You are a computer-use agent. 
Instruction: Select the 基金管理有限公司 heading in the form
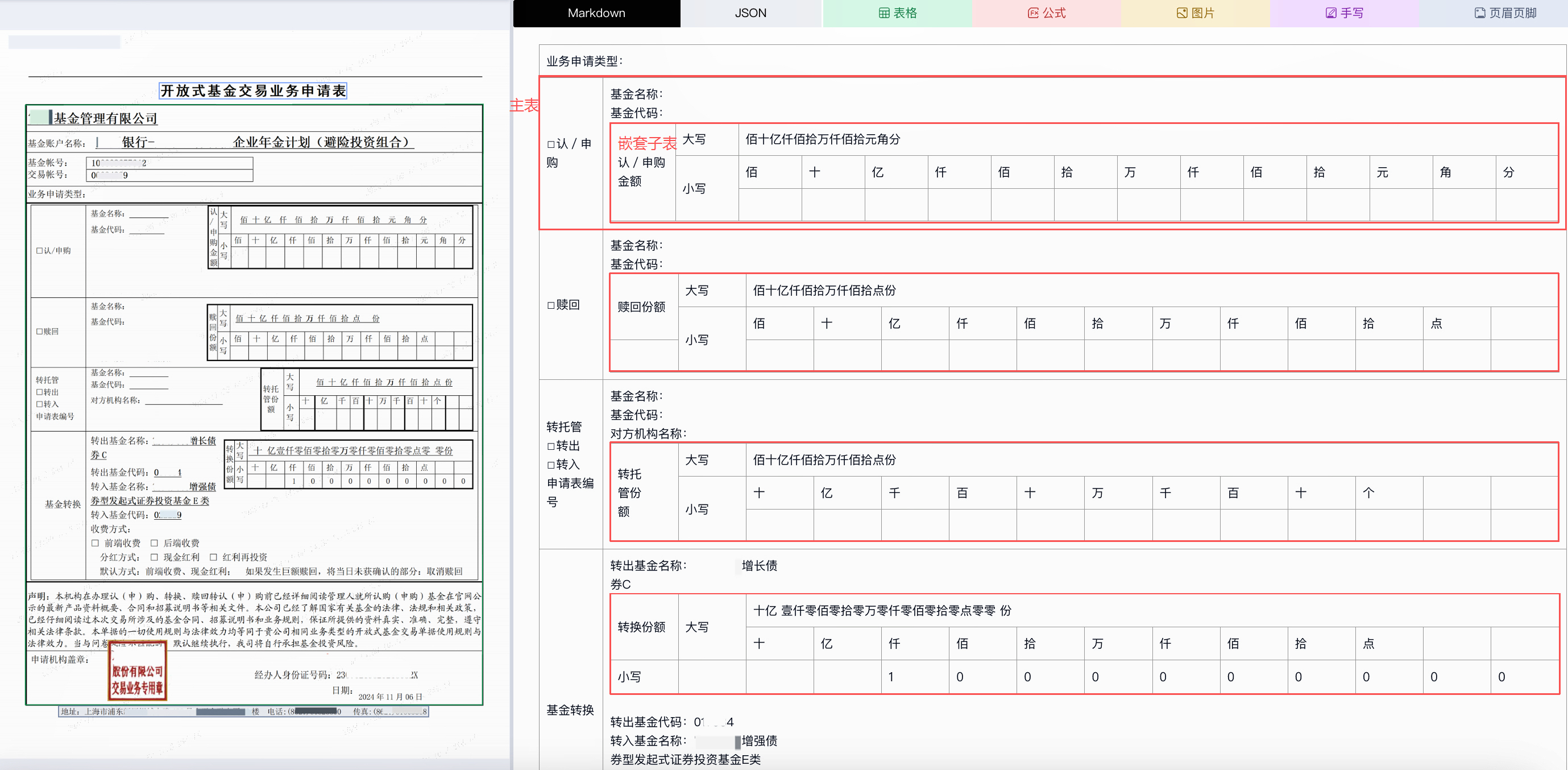point(105,118)
